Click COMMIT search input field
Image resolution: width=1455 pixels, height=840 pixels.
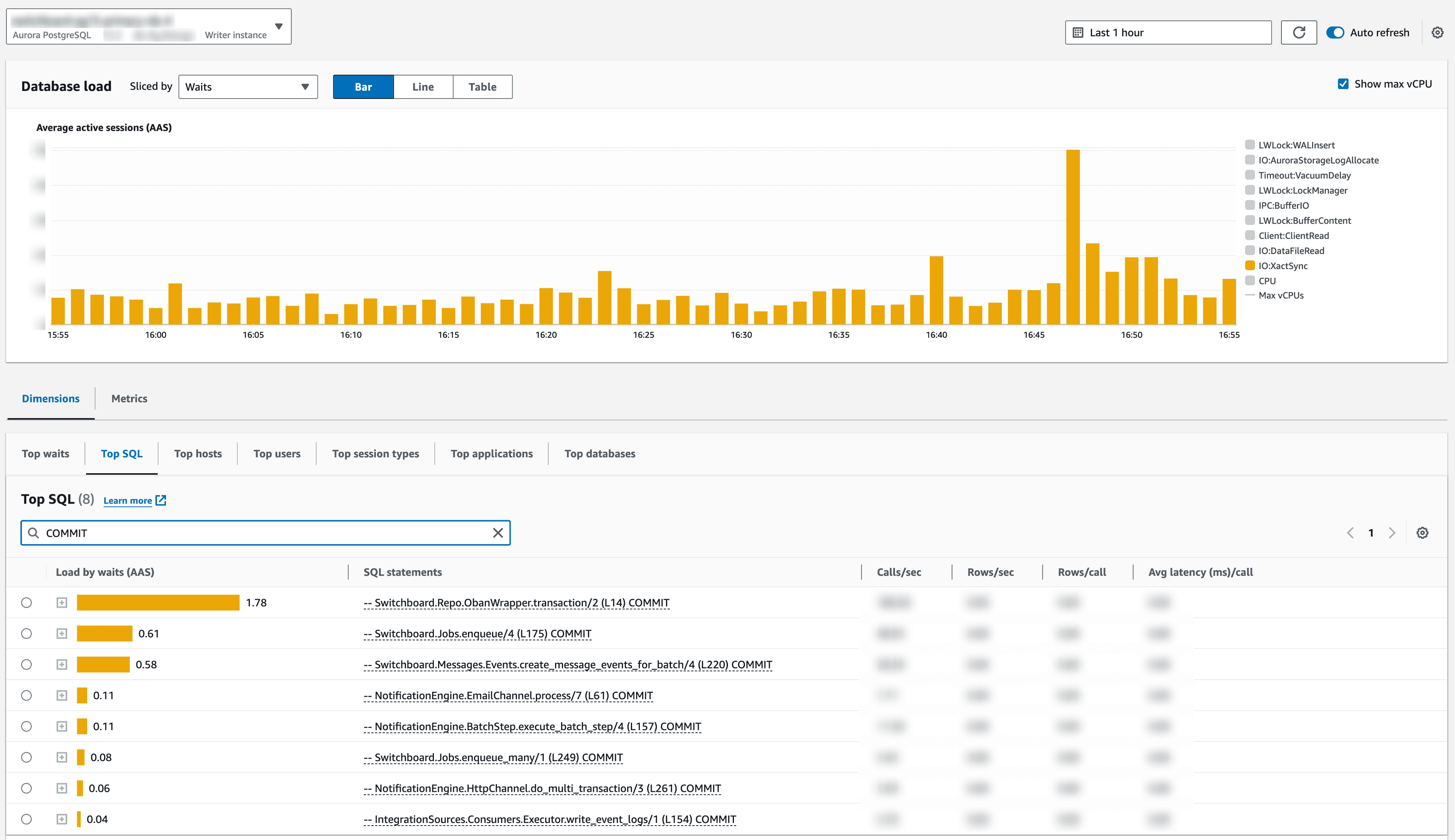pyautogui.click(x=265, y=532)
